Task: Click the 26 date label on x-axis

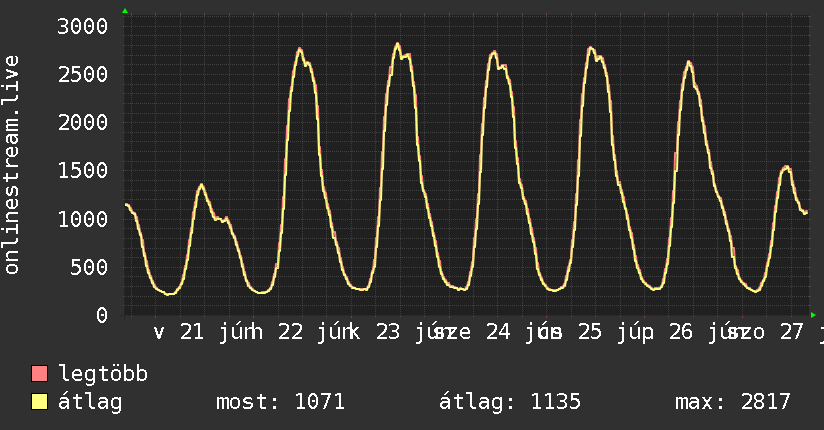Action: pos(681,332)
